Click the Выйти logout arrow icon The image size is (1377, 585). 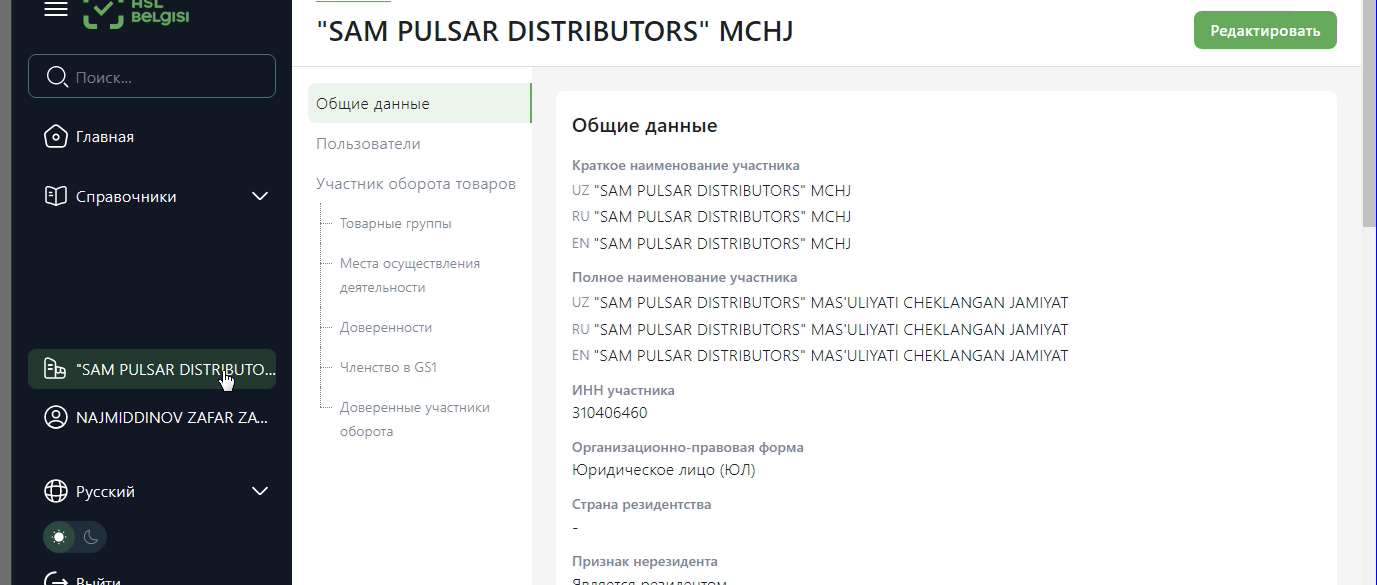[56, 579]
